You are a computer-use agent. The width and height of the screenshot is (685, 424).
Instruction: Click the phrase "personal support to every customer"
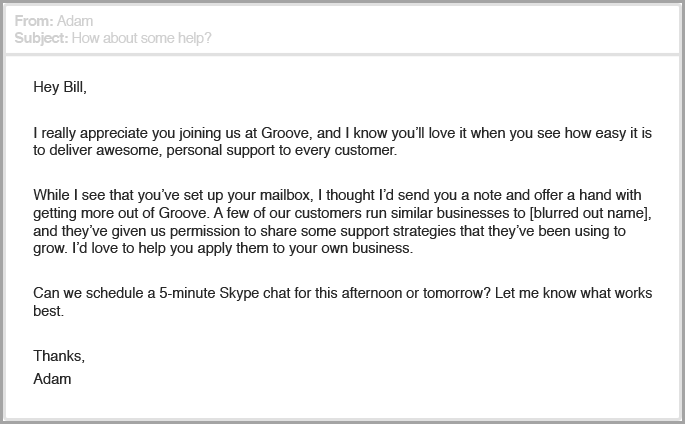[x=280, y=150]
